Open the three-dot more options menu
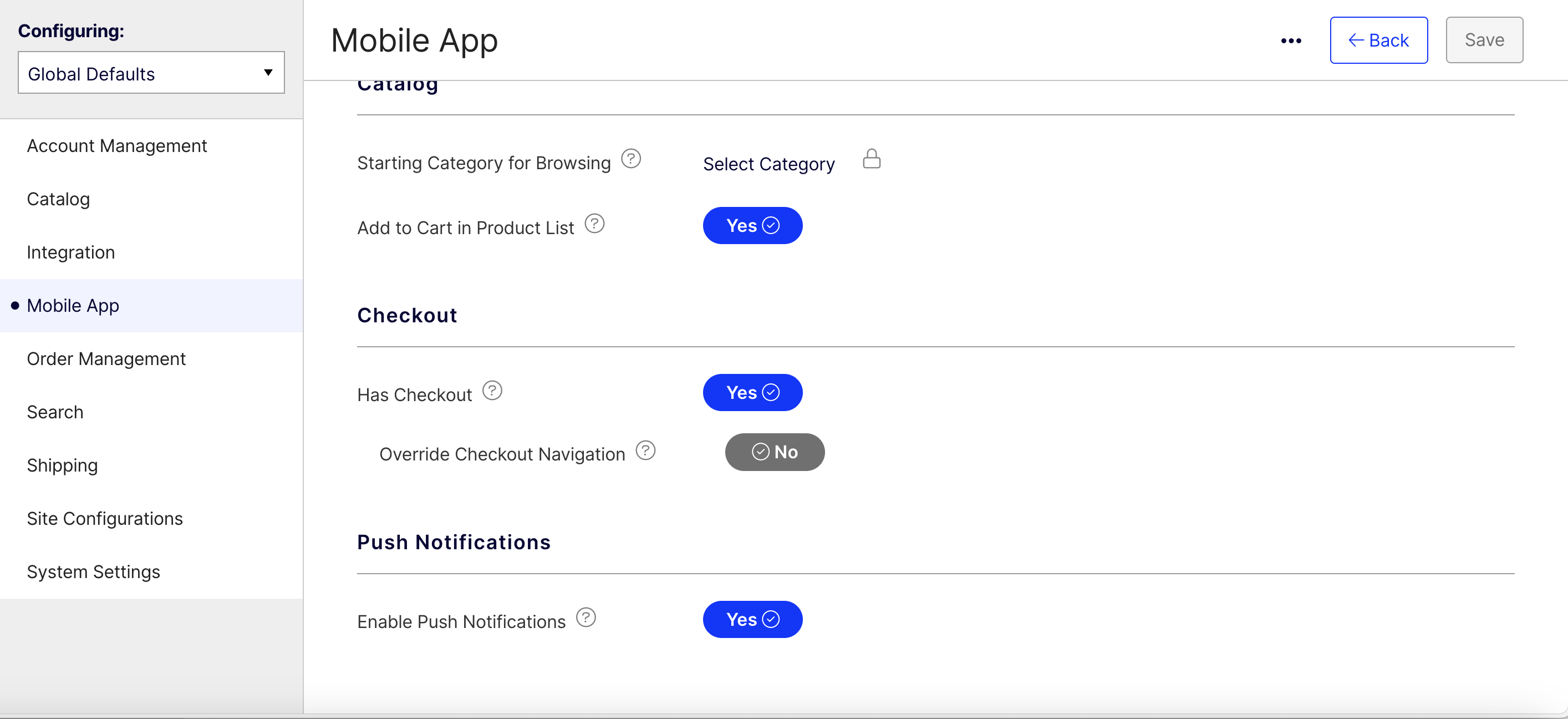Screen dimensions: 1568x719 pos(1290,41)
